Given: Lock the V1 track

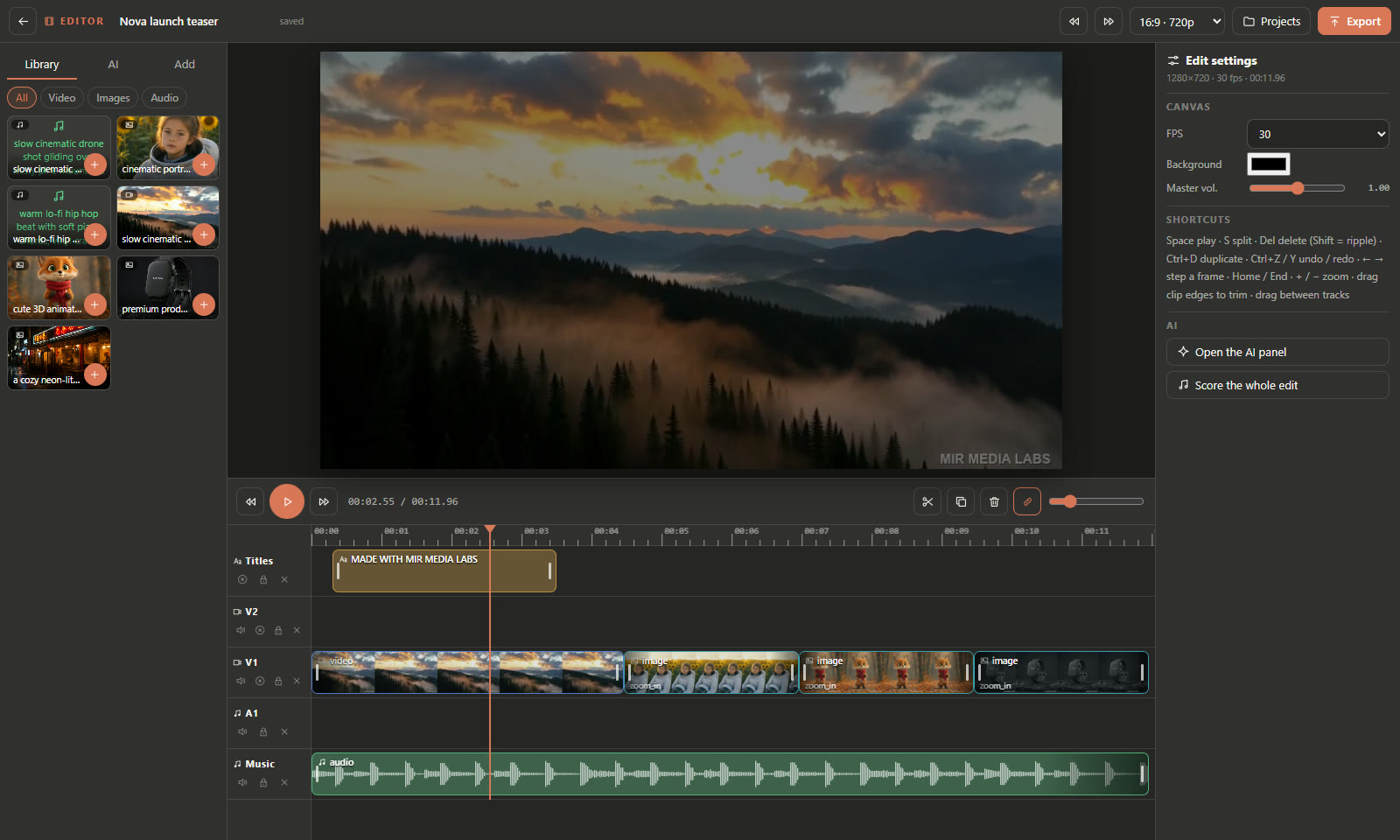Looking at the screenshot, I should click(x=278, y=681).
